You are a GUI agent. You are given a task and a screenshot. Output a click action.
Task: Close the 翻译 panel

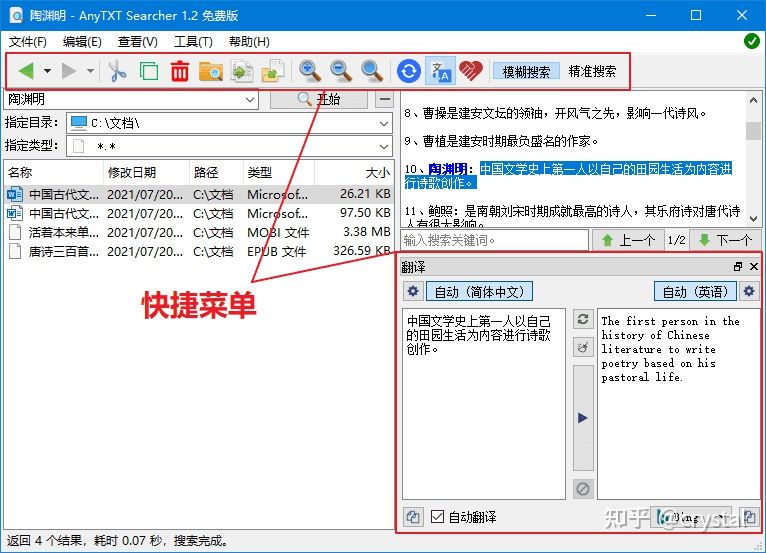[754, 266]
